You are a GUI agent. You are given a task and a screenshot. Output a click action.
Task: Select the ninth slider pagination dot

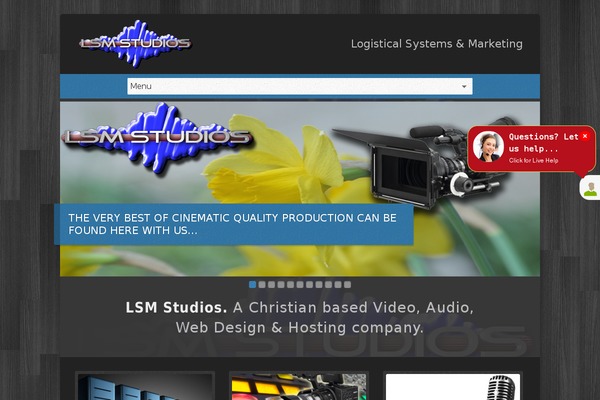pos(328,284)
